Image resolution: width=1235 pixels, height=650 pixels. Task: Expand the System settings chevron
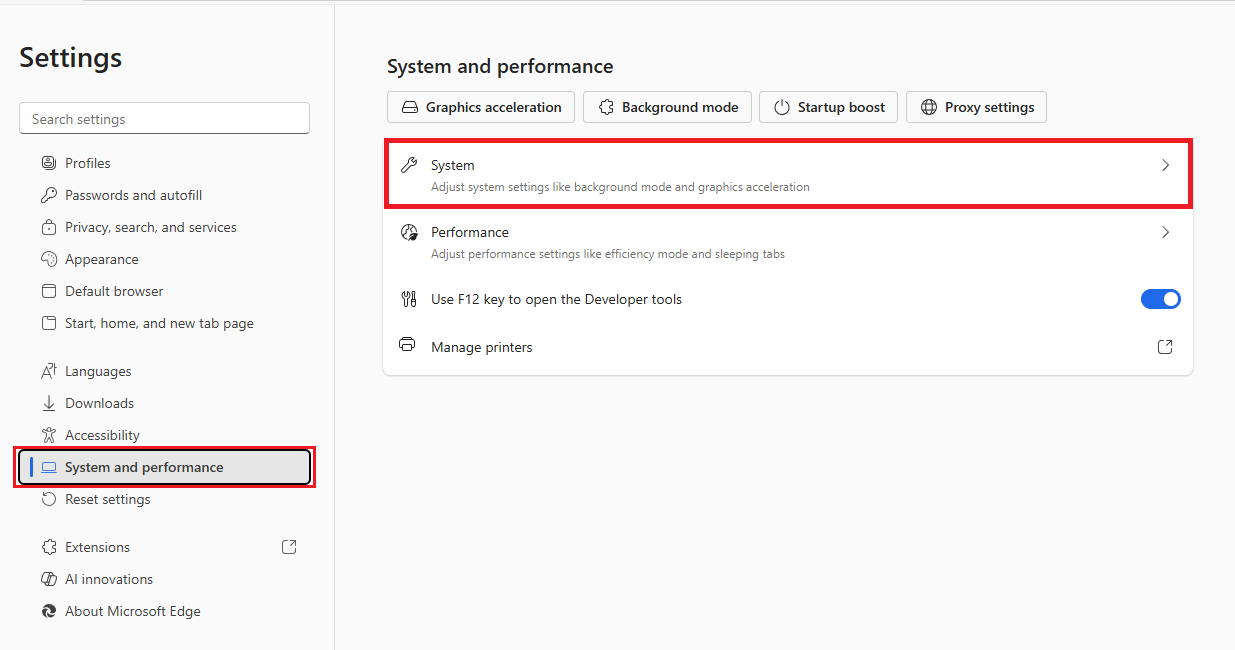(1165, 166)
